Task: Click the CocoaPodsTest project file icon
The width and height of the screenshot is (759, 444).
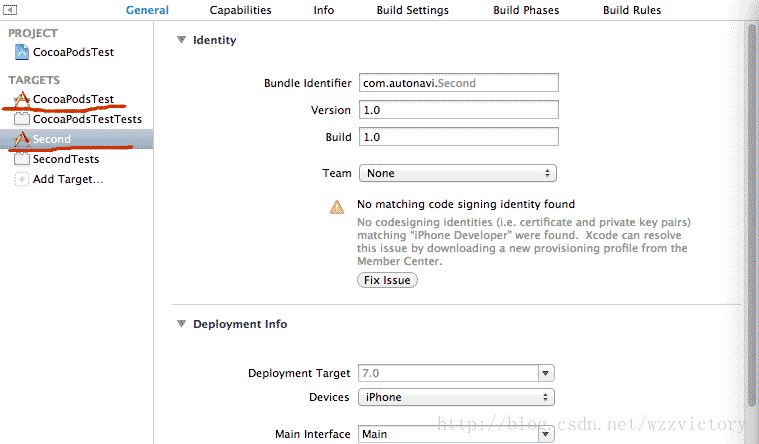Action: pyautogui.click(x=22, y=52)
